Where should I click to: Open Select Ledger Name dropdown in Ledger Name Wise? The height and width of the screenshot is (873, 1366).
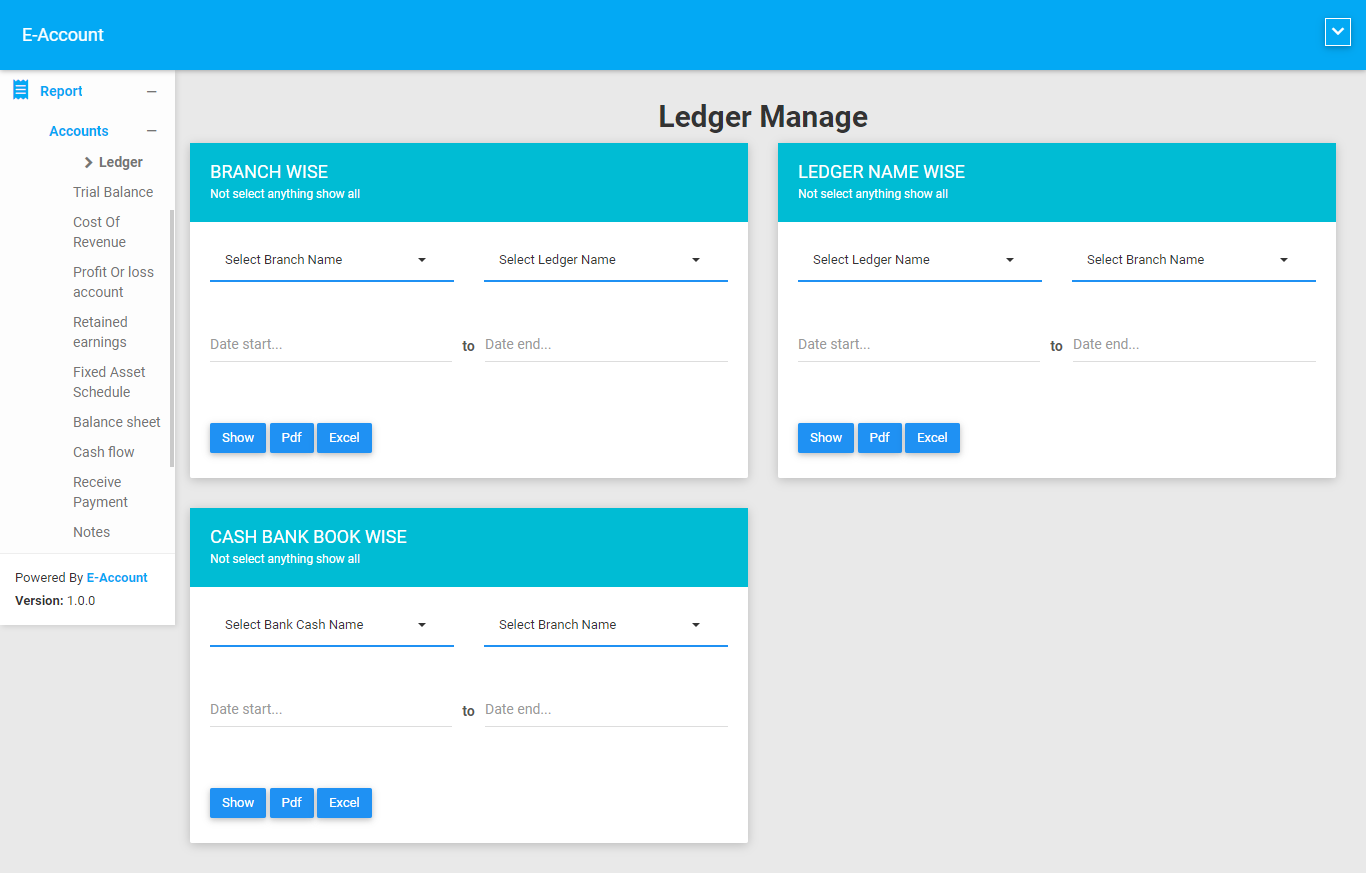(919, 260)
